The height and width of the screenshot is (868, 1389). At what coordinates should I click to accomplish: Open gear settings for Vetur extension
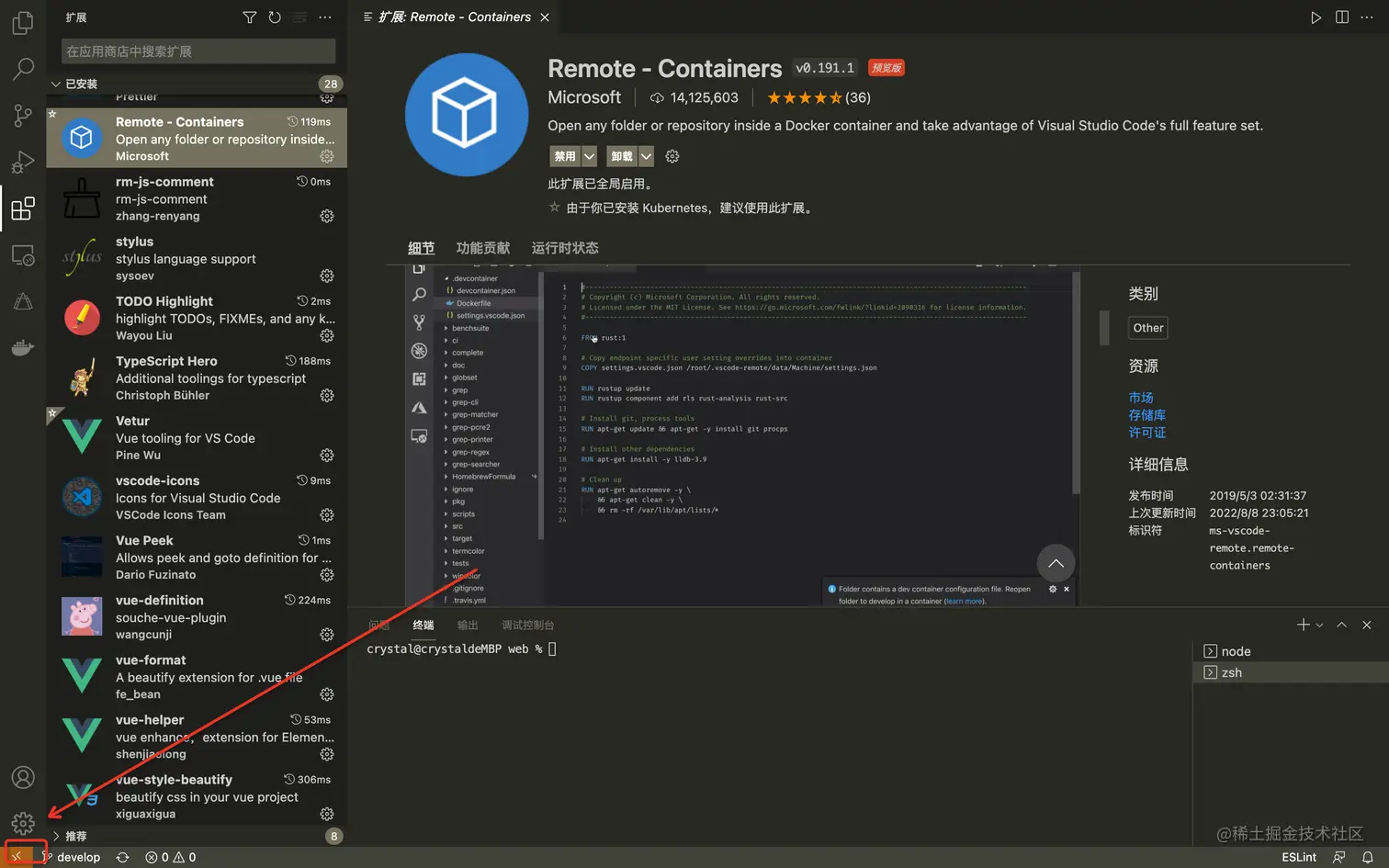tap(326, 455)
